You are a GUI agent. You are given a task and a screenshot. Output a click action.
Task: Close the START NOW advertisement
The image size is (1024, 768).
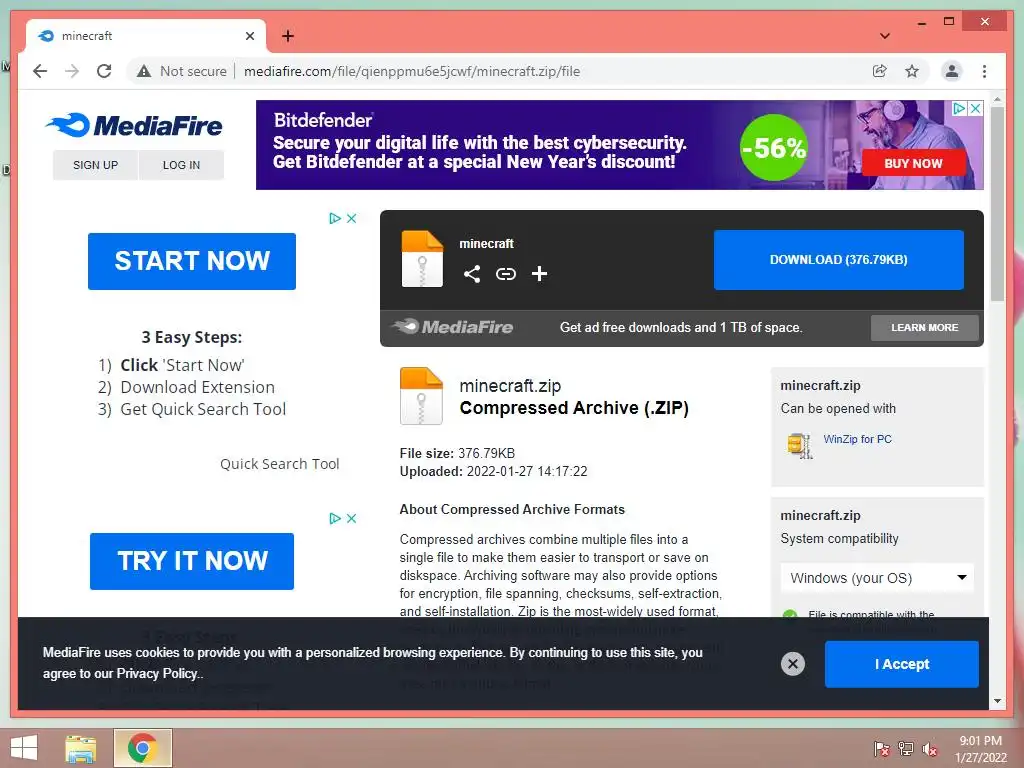tap(351, 218)
